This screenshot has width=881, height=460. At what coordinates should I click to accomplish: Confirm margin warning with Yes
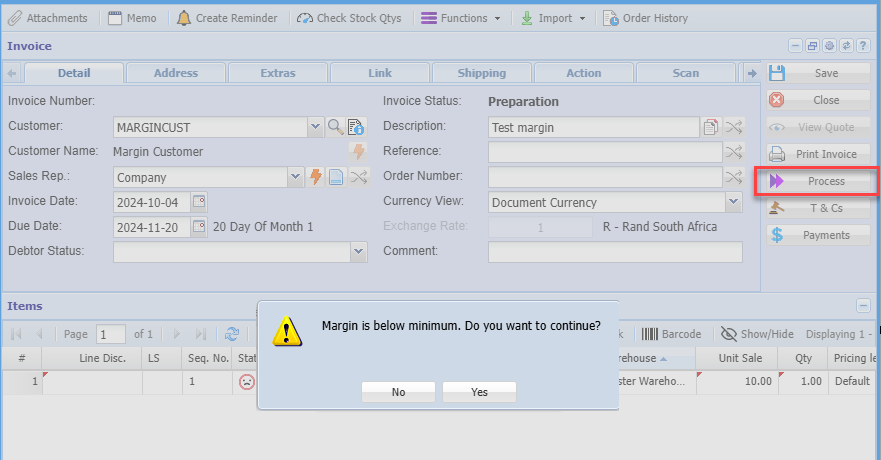[x=479, y=392]
